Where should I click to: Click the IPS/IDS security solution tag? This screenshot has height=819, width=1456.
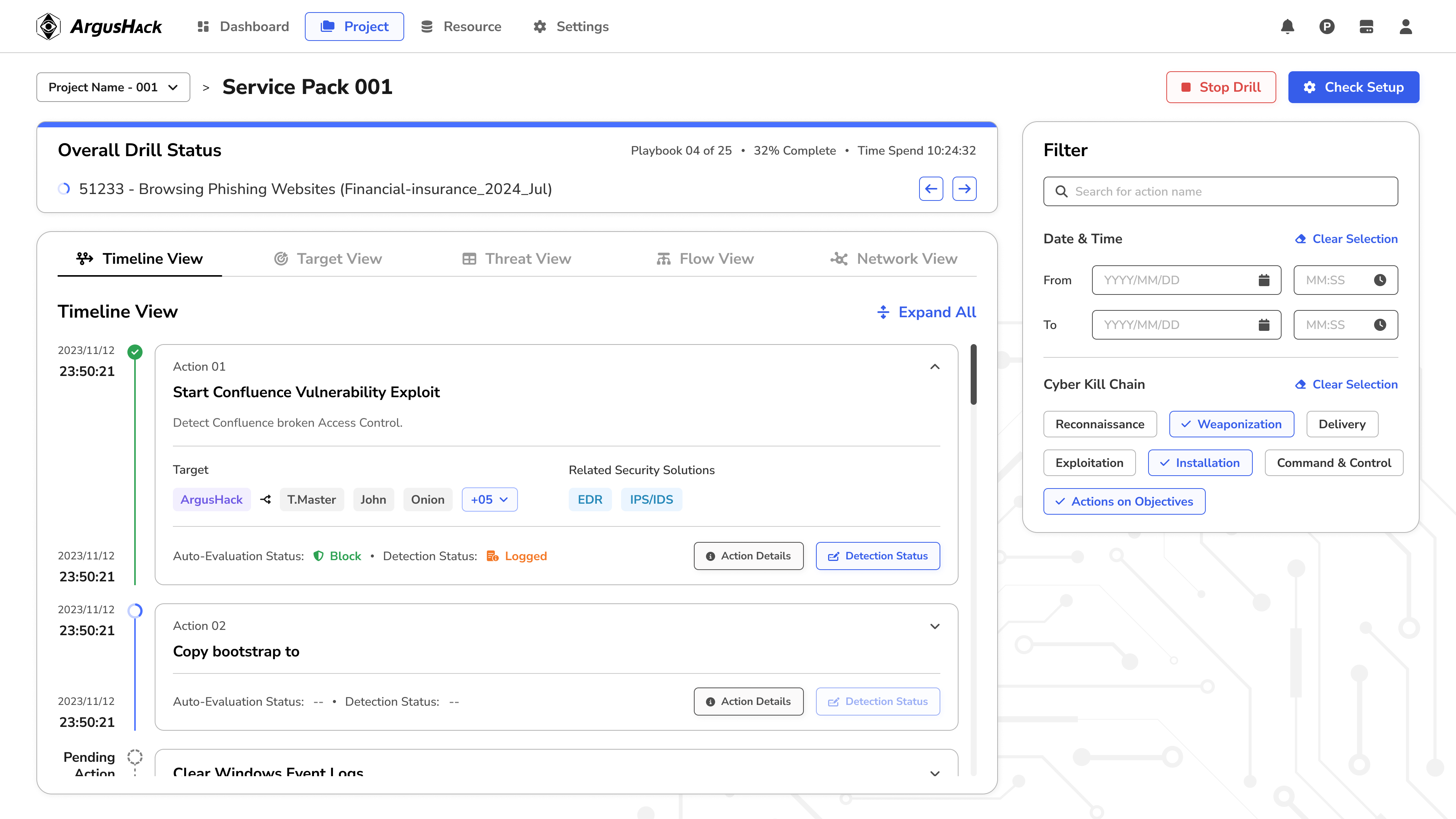pyautogui.click(x=652, y=499)
